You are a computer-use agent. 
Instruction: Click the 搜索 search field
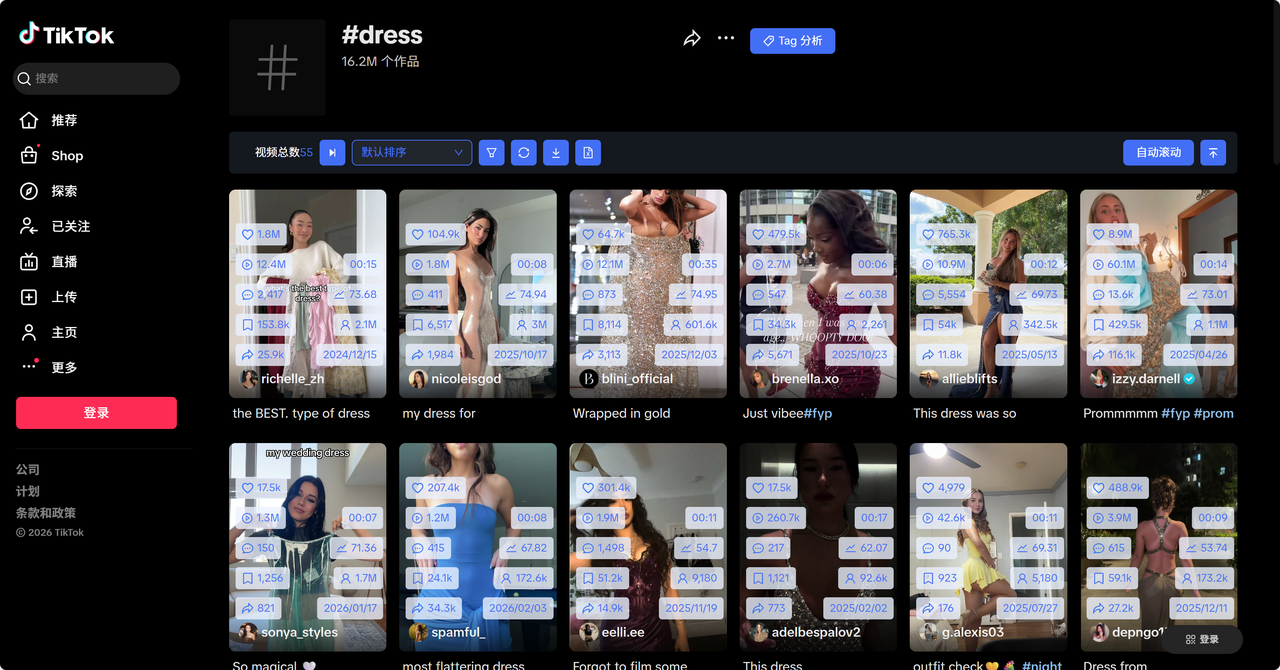point(97,78)
